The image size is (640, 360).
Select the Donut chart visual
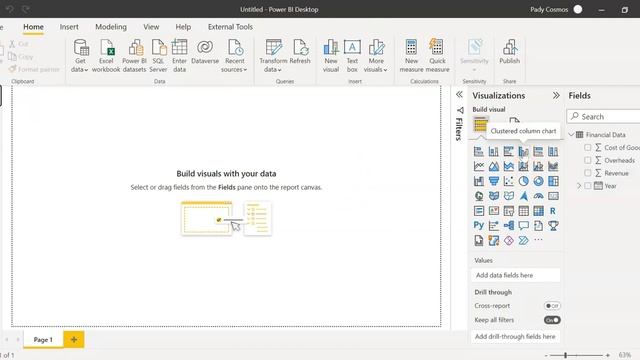[x=538, y=181]
